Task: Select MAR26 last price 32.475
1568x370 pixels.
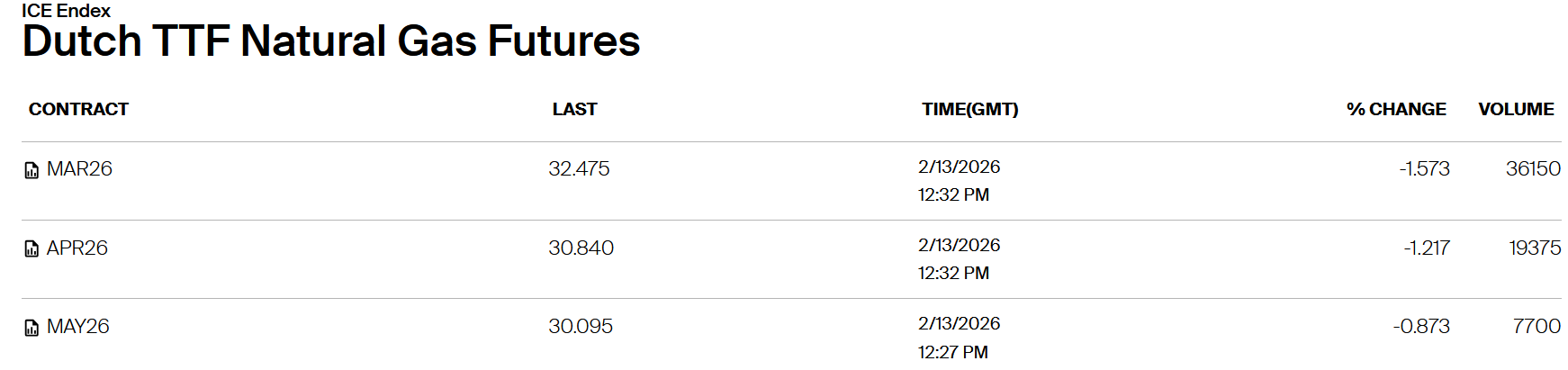Action: tap(579, 169)
